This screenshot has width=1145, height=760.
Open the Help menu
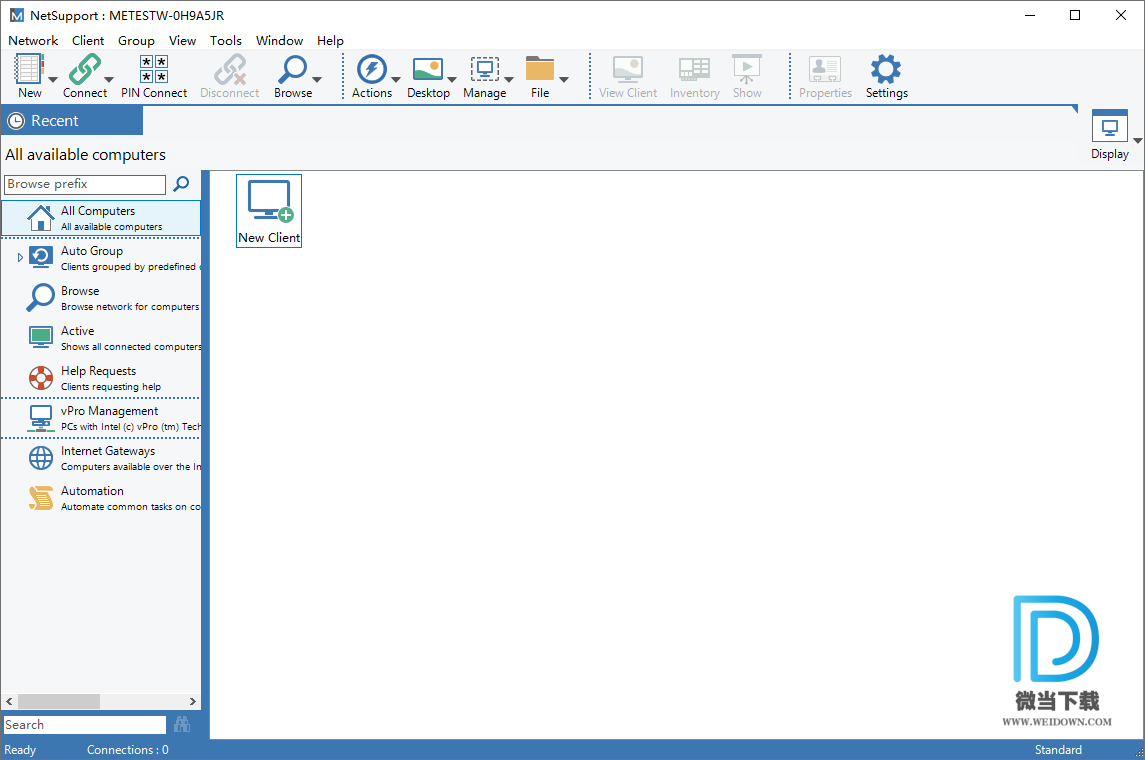(330, 41)
